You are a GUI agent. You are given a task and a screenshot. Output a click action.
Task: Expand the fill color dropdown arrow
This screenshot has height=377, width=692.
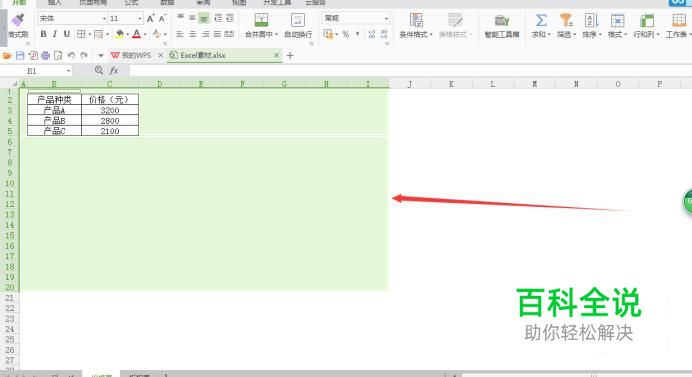(128, 34)
